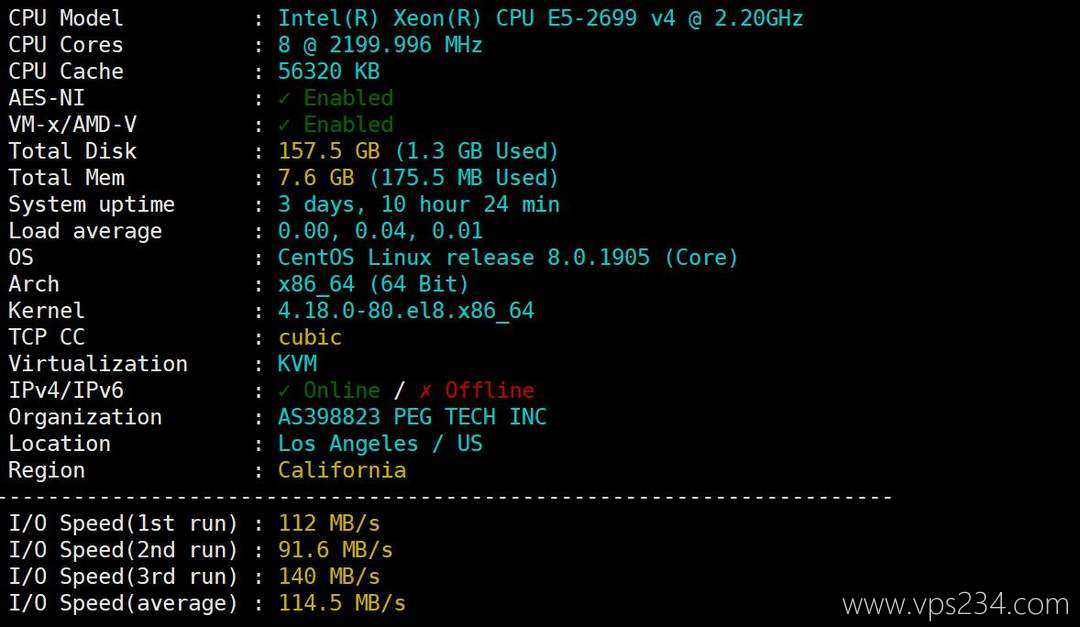Screen dimensions: 1080x627
Task: Click the Region label
Action: click(x=46, y=471)
